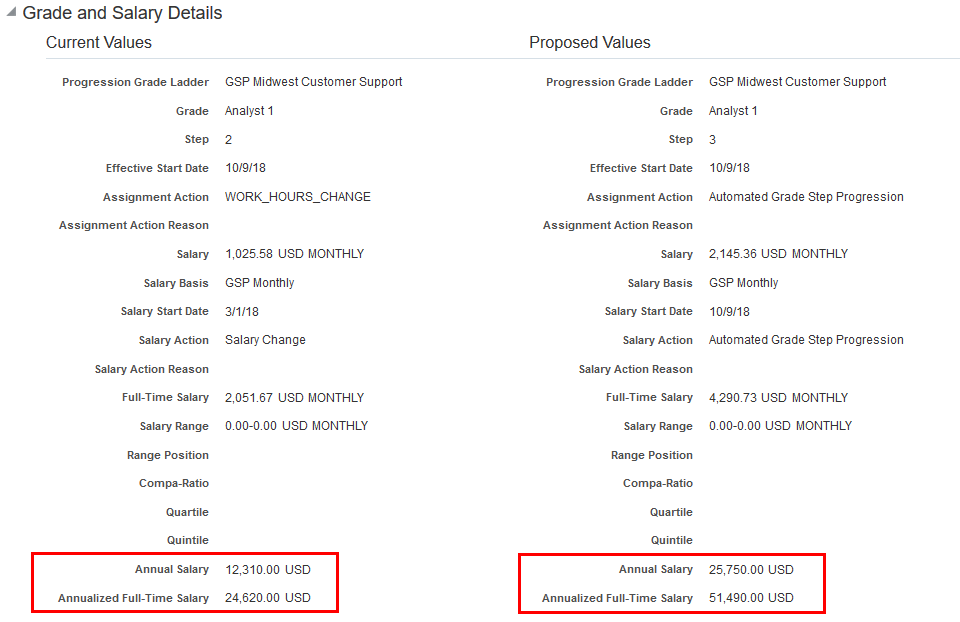This screenshot has height=622, width=960.
Task: Click current Full-Time Salary 2,051.67 value
Action: click(294, 397)
